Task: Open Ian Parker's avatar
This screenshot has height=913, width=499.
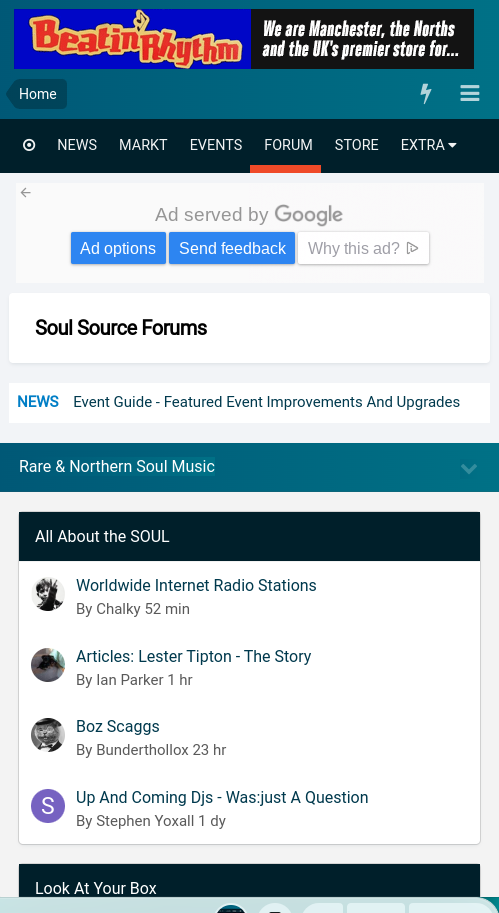Action: point(48,665)
